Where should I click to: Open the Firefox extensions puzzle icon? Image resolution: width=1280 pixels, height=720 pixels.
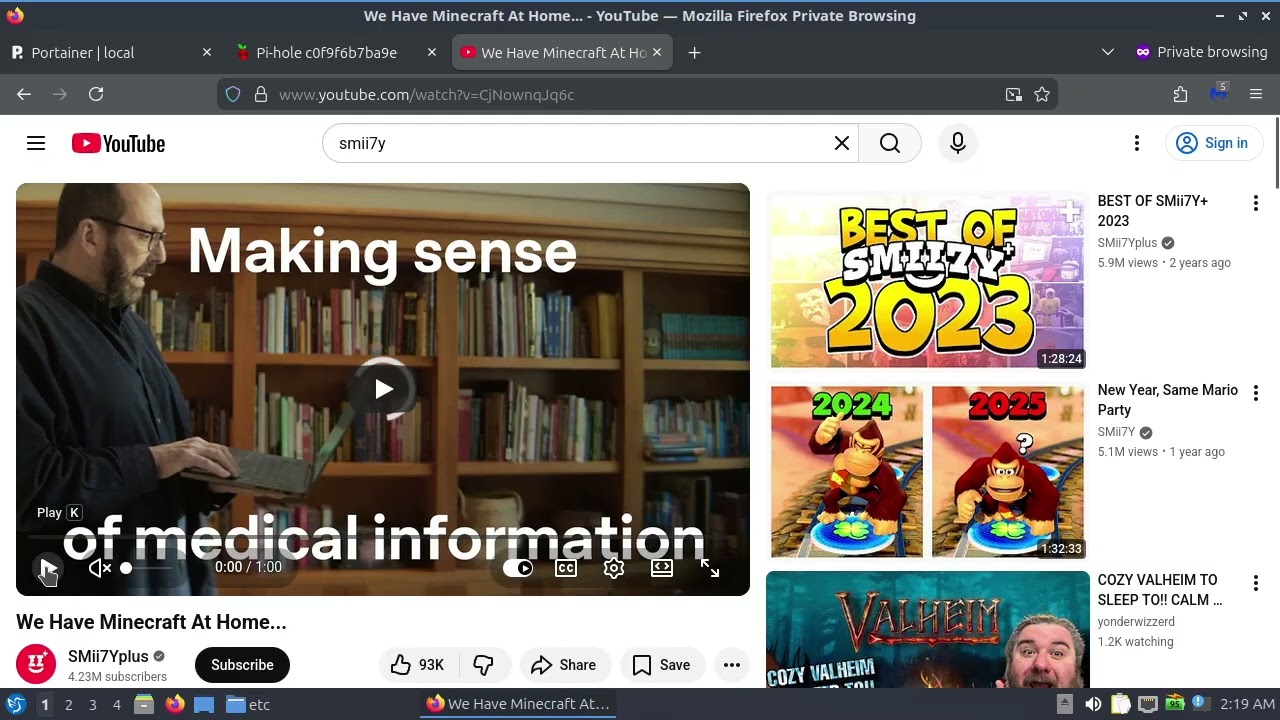[1180, 94]
